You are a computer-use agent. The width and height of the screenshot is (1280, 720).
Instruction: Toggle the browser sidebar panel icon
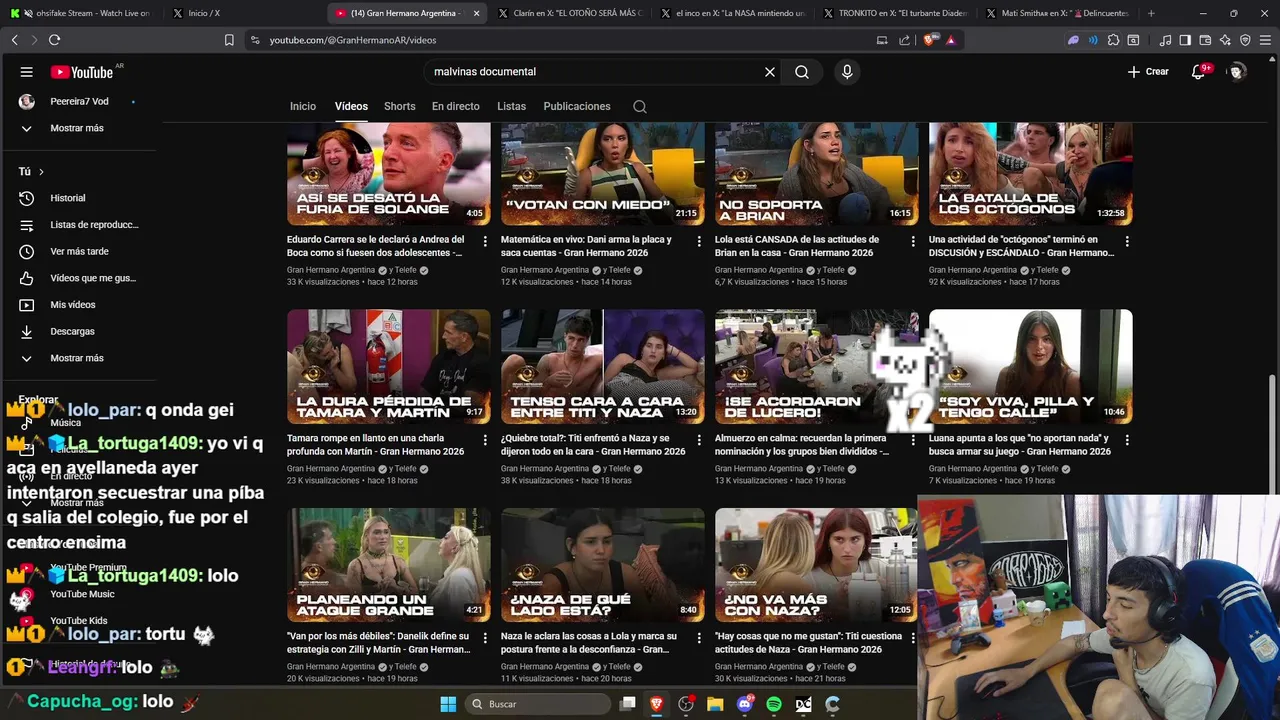coord(1185,40)
